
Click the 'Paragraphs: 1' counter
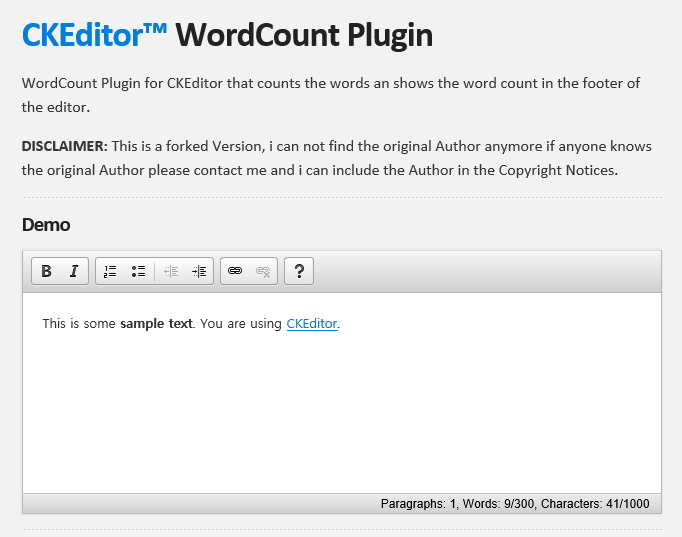[x=418, y=504]
